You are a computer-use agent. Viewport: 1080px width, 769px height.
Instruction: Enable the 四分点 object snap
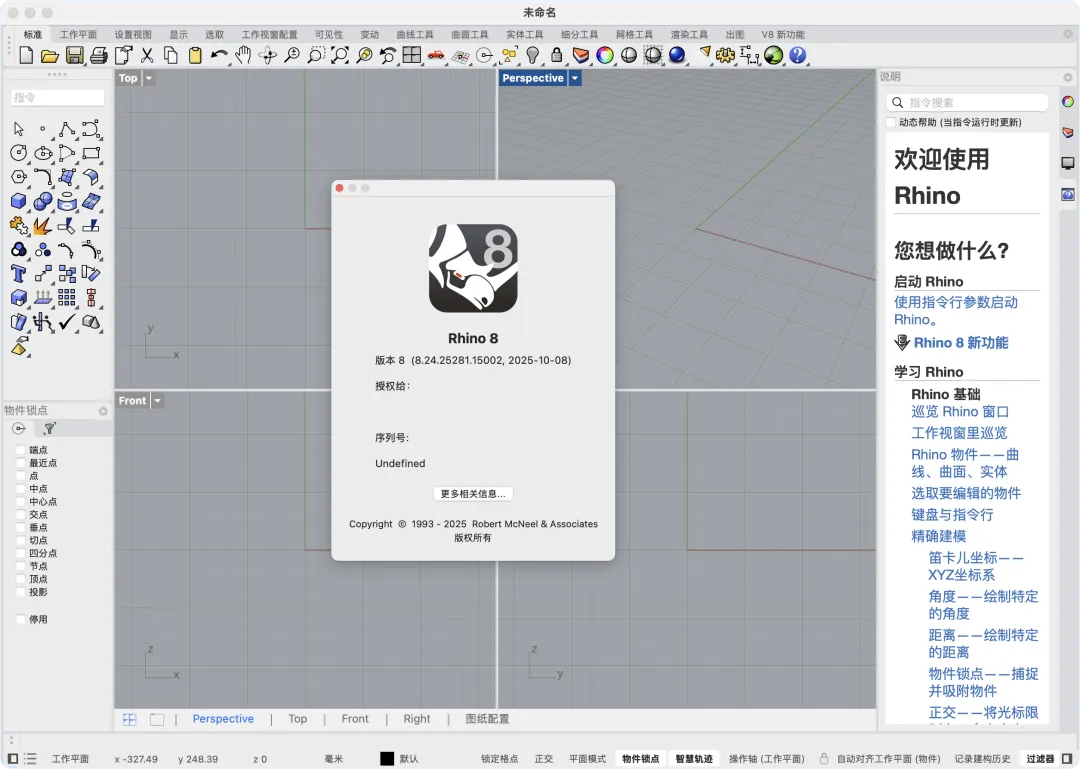point(21,553)
